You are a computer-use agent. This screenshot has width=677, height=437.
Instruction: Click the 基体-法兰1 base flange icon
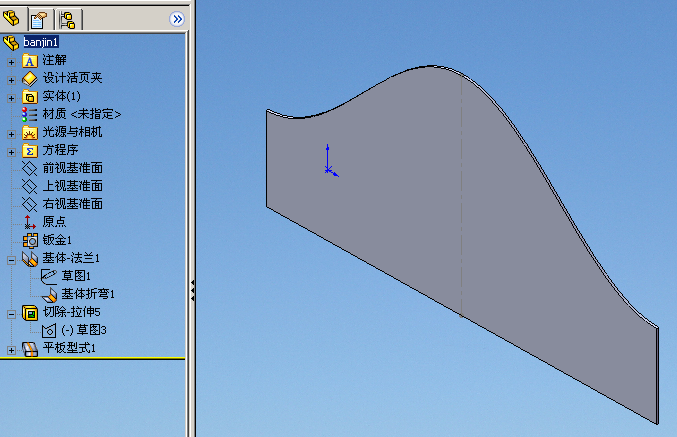point(30,259)
